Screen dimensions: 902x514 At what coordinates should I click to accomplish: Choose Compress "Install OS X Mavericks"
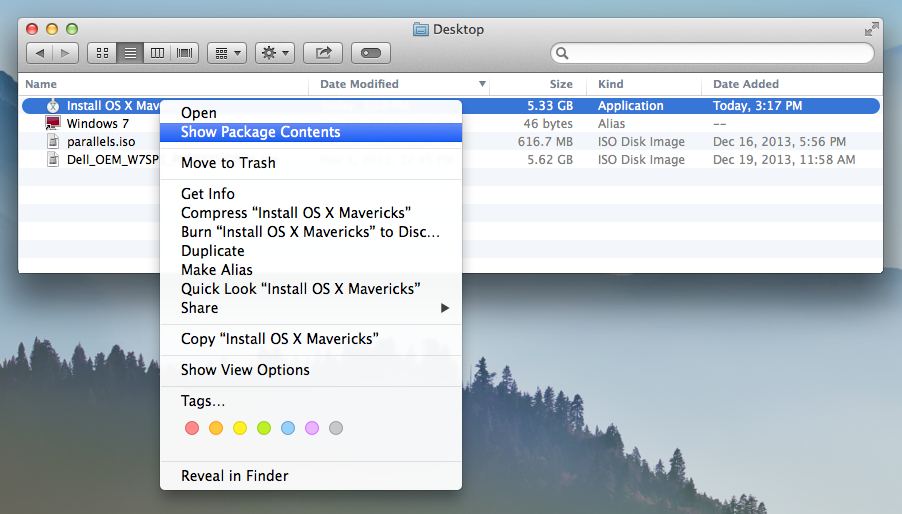[311, 213]
